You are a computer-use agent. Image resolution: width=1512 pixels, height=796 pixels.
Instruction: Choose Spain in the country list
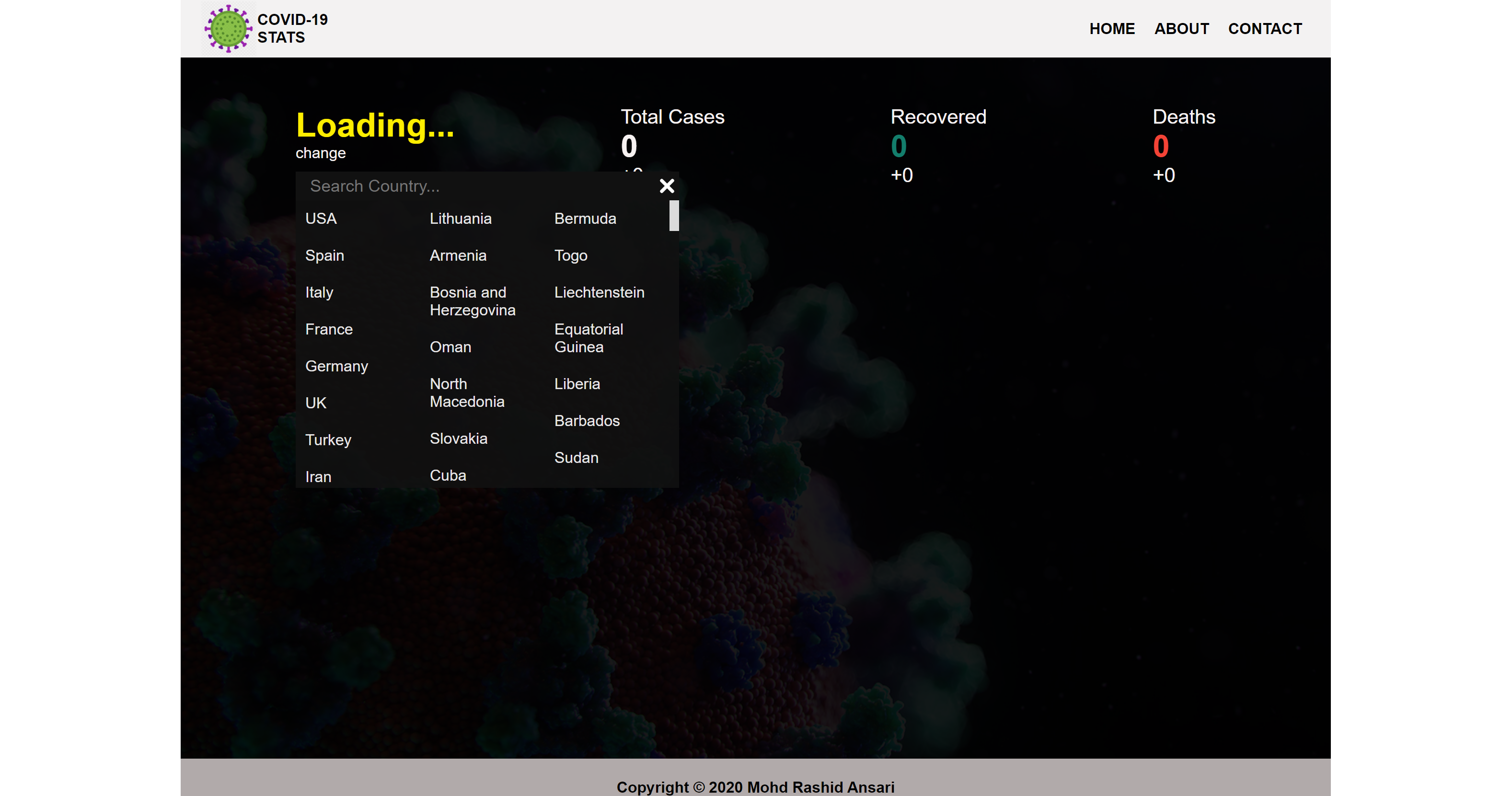[324, 256]
